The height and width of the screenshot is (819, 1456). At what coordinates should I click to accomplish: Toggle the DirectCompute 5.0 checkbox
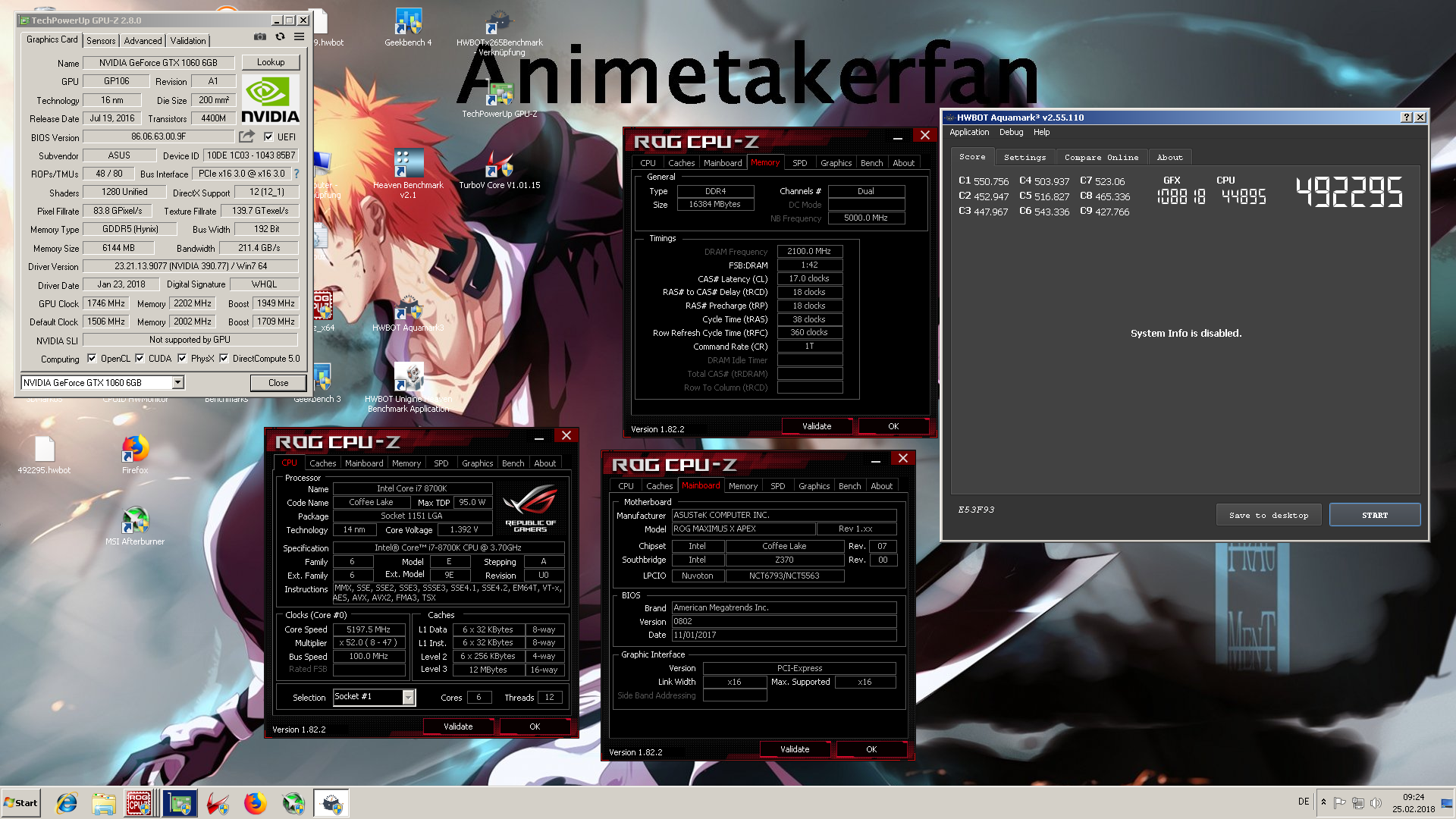(224, 359)
